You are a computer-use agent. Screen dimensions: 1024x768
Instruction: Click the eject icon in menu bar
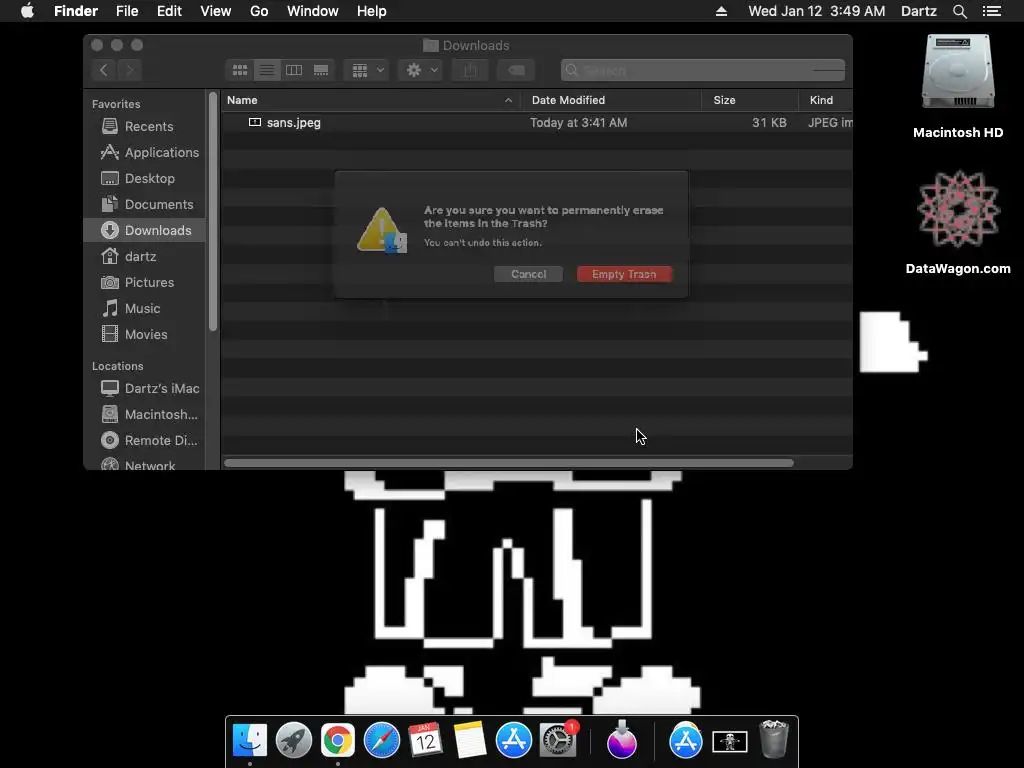coord(721,11)
